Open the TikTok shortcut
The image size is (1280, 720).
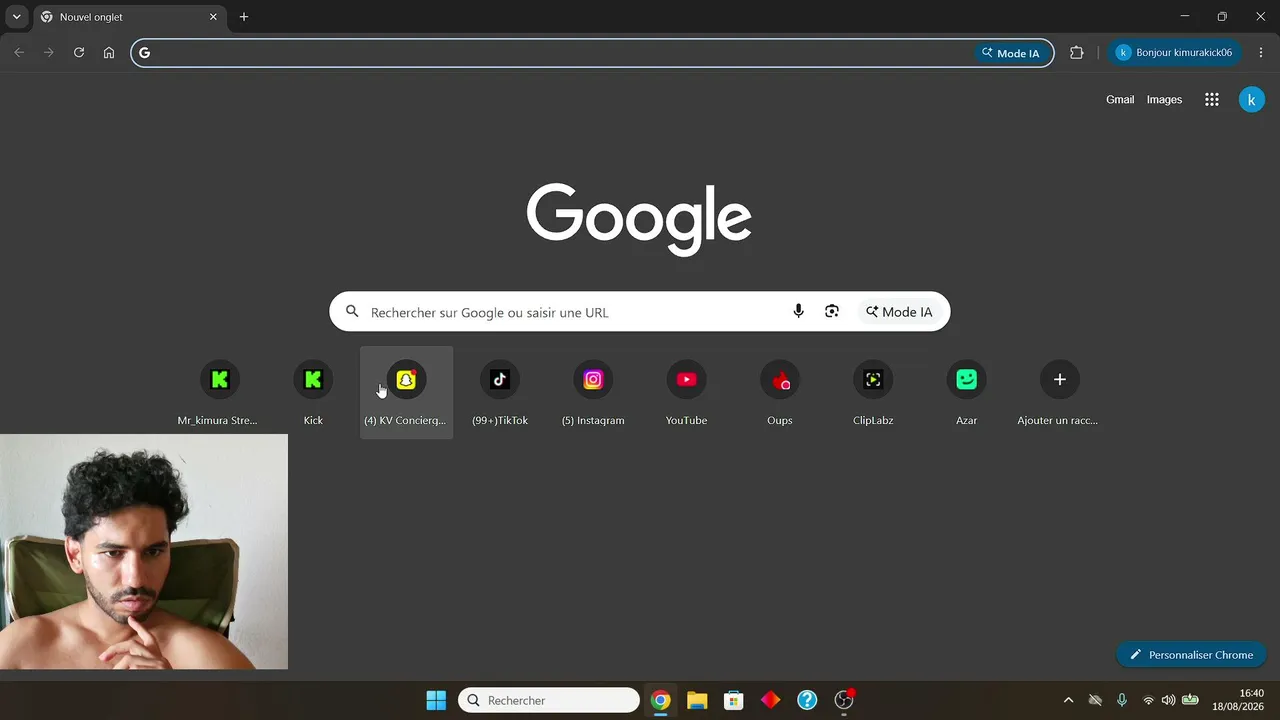500,391
